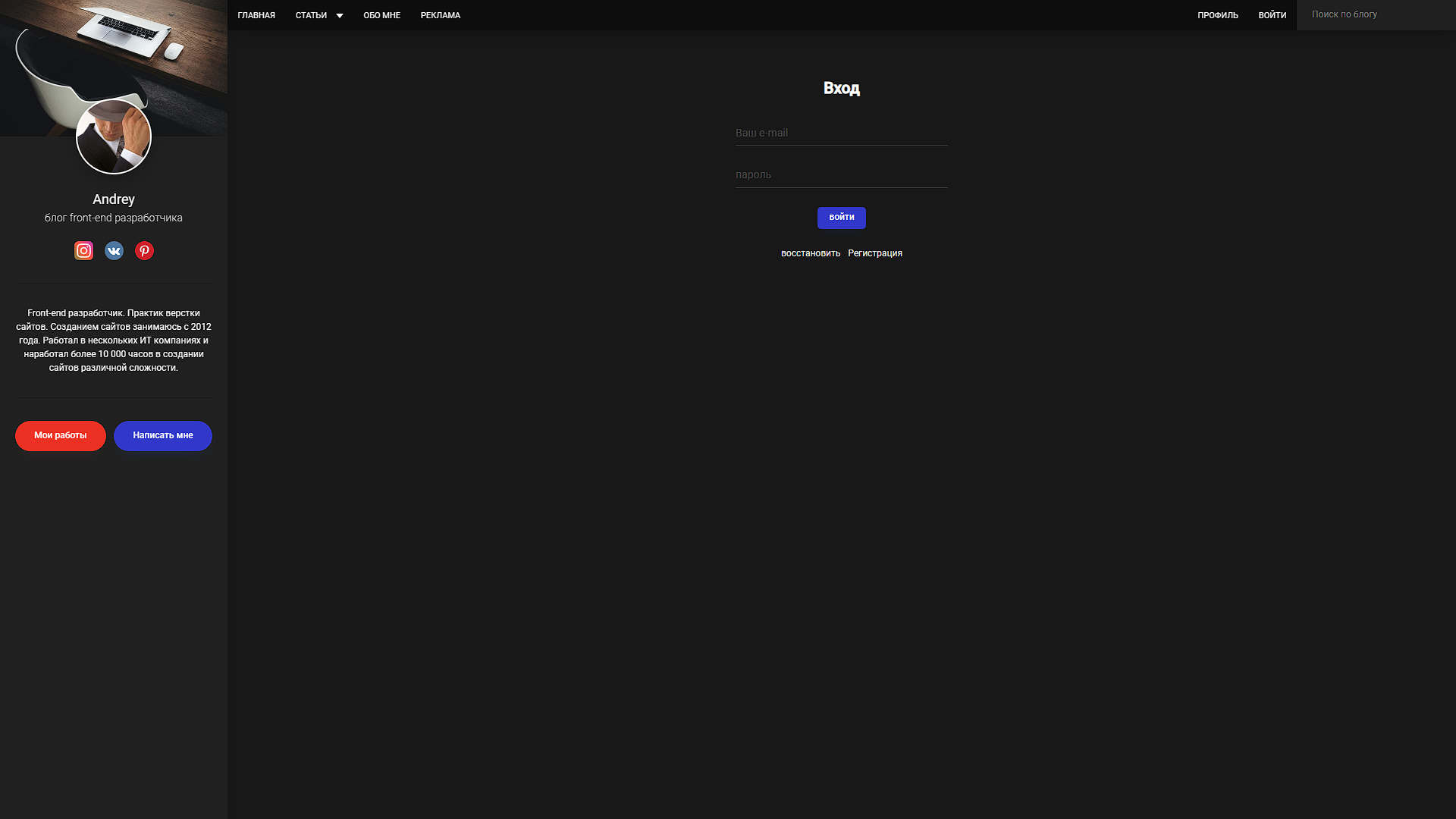This screenshot has width=1456, height=819.
Task: Click the блог front-end разработчика subtitle
Action: (114, 218)
